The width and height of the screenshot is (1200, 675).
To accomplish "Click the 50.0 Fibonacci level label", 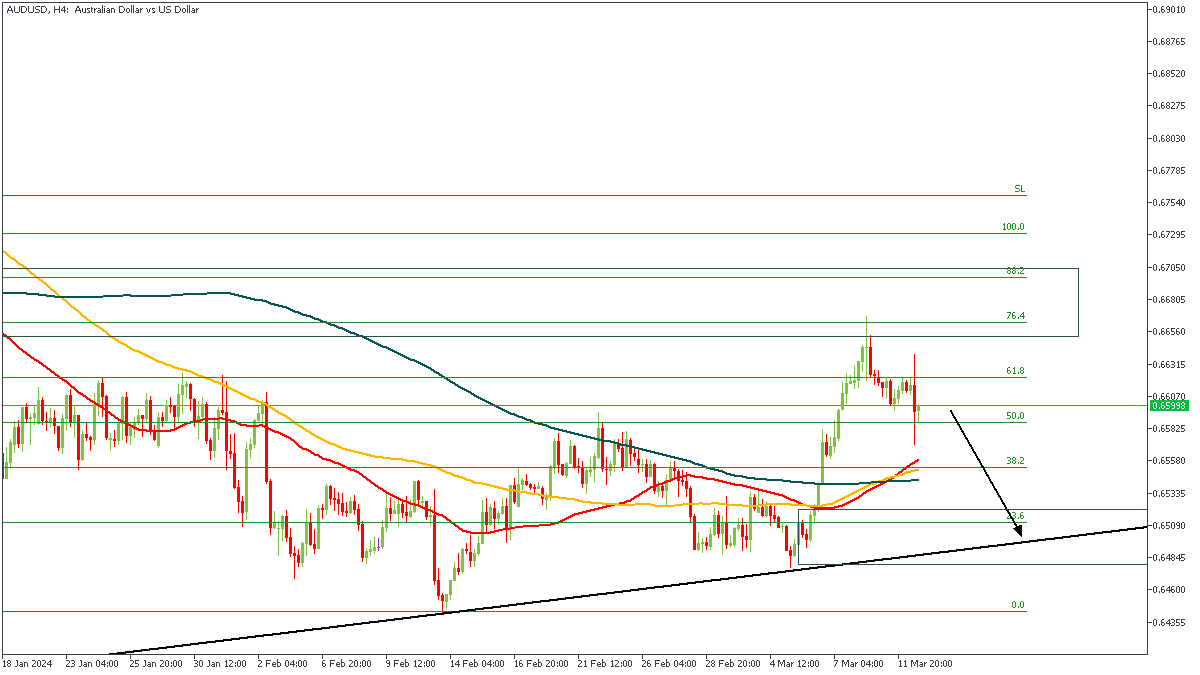I will [x=1015, y=416].
